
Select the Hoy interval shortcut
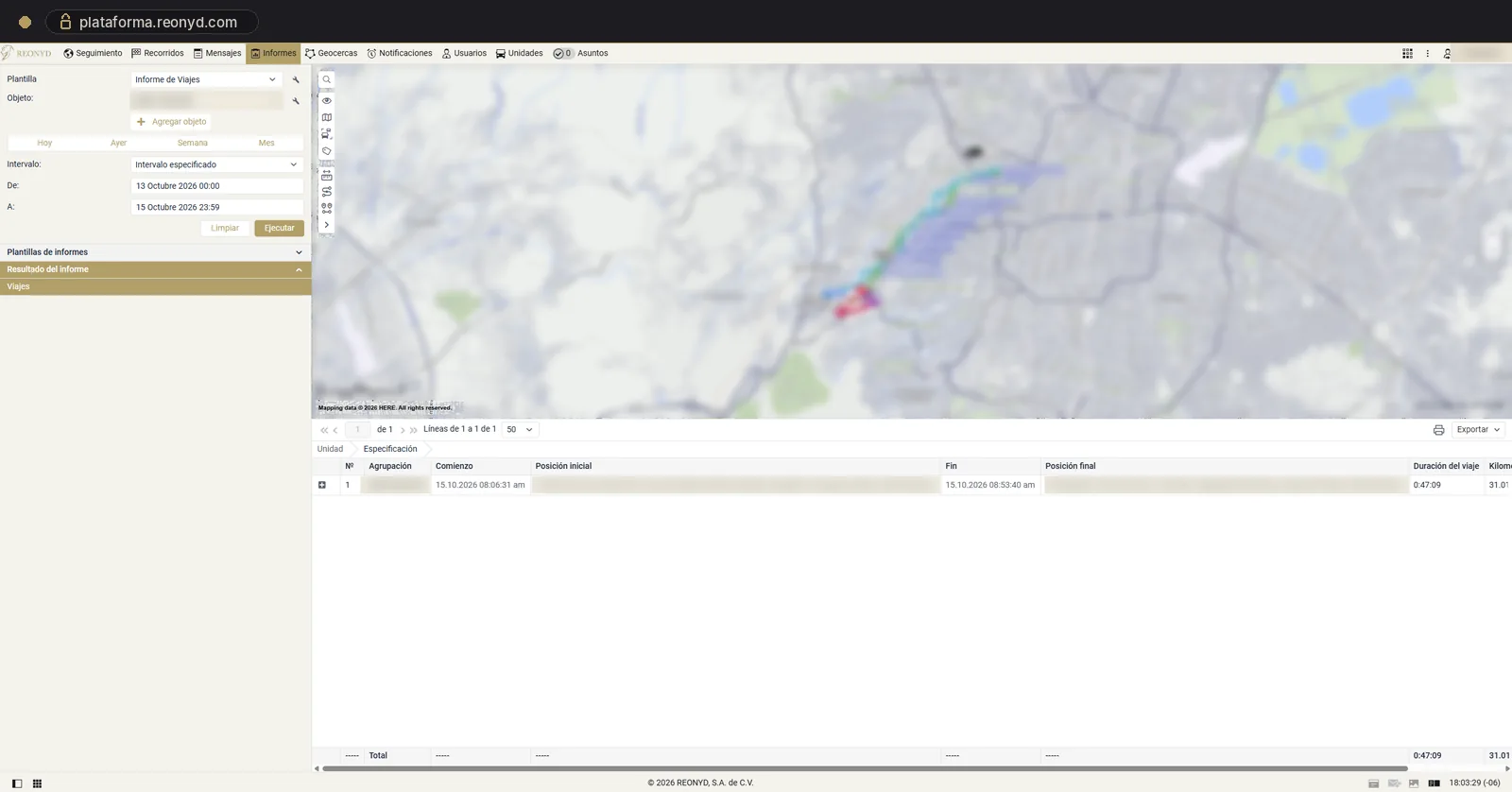coord(44,143)
